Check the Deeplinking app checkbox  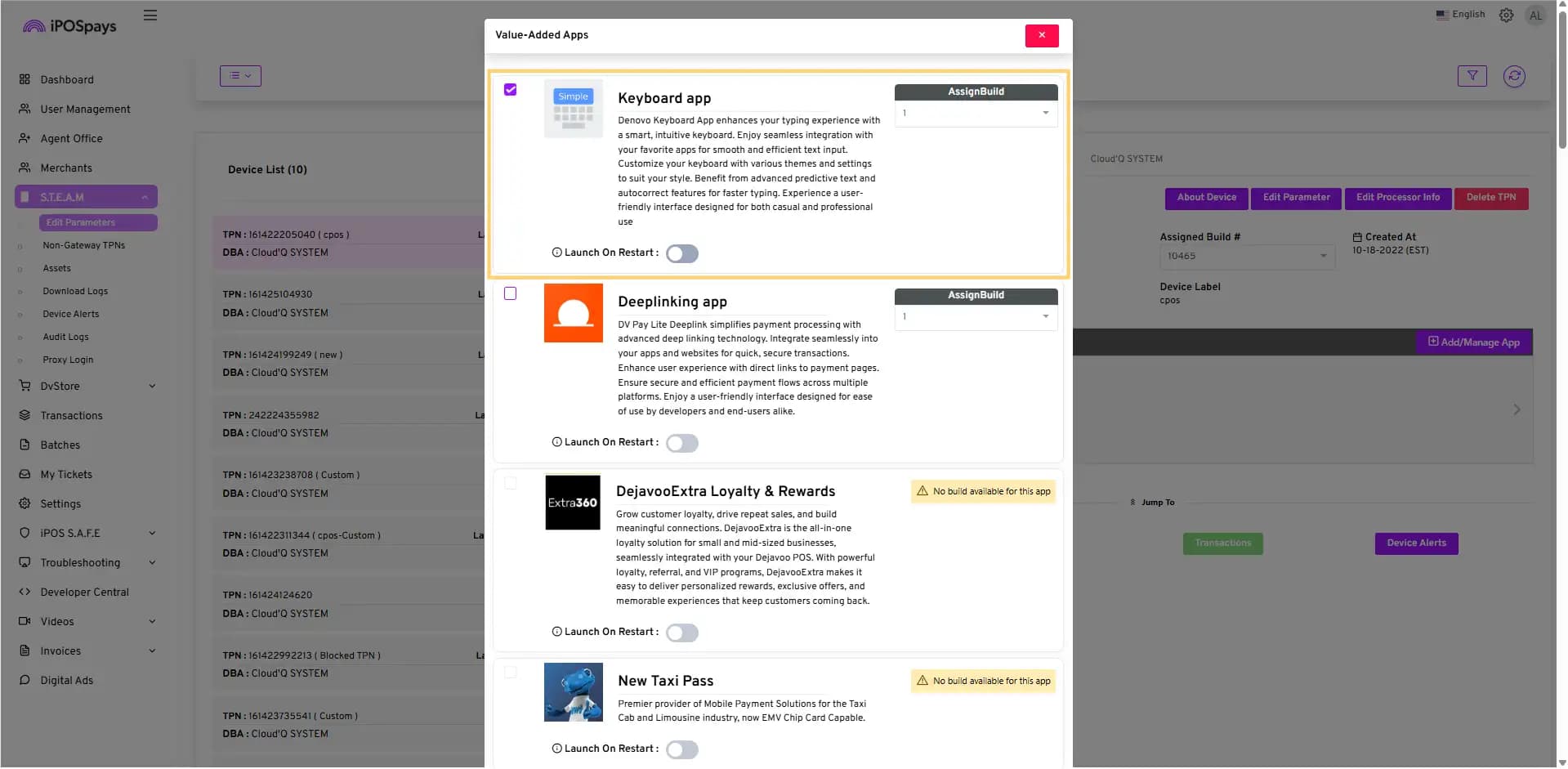pos(511,293)
